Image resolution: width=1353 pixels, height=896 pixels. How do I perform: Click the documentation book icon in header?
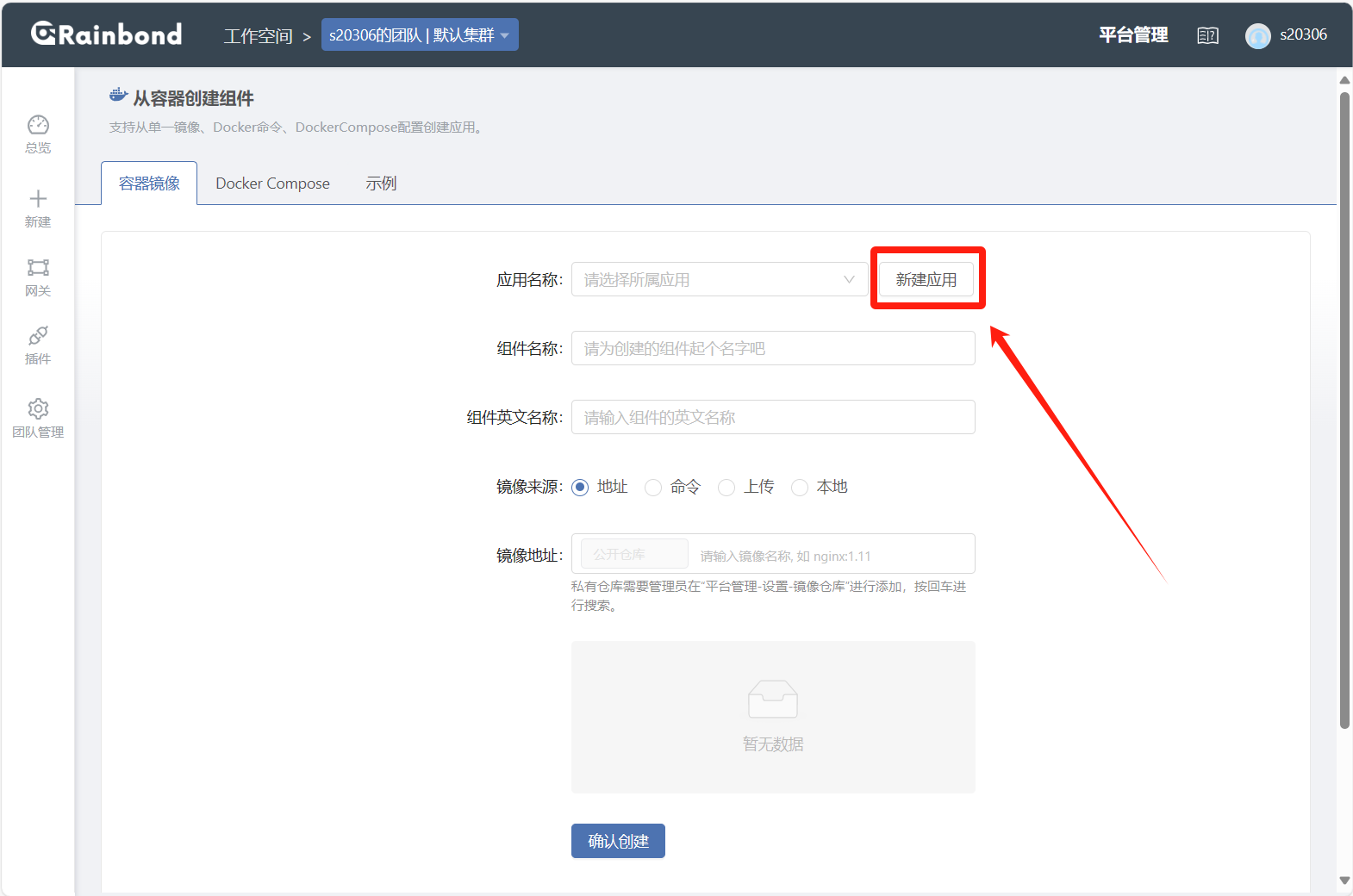pos(1207,35)
